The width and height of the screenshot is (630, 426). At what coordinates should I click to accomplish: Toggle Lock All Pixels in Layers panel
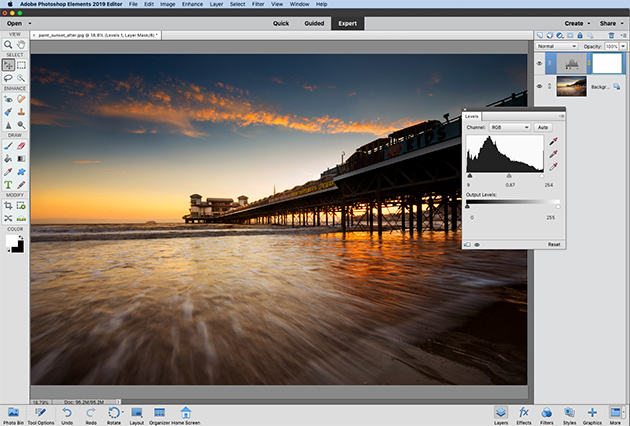coord(580,35)
